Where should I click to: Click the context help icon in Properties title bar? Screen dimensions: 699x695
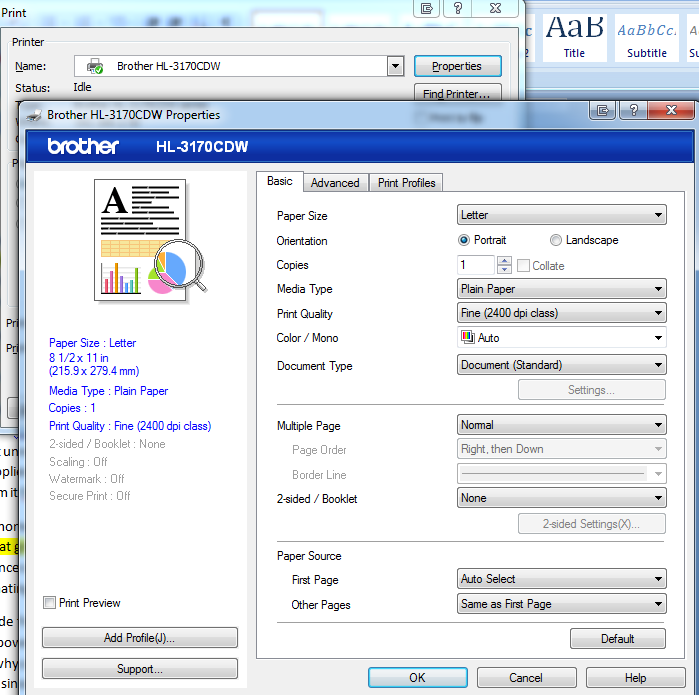[x=633, y=110]
